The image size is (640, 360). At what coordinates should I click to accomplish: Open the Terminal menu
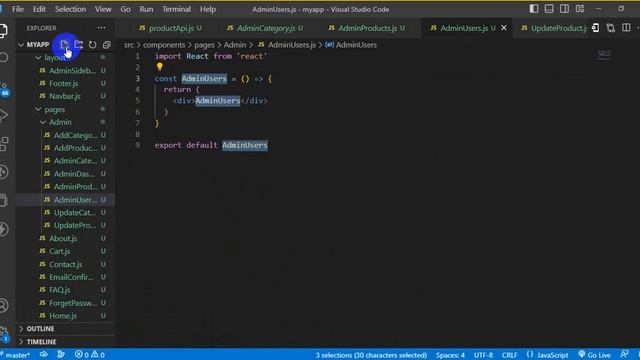point(176,9)
